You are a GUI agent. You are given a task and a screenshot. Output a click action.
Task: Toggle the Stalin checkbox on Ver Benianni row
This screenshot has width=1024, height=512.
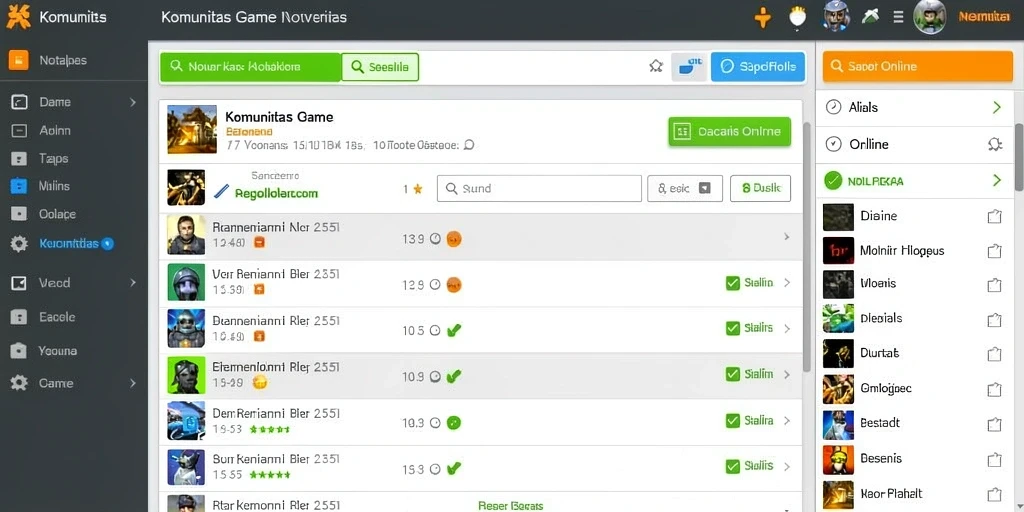click(733, 283)
